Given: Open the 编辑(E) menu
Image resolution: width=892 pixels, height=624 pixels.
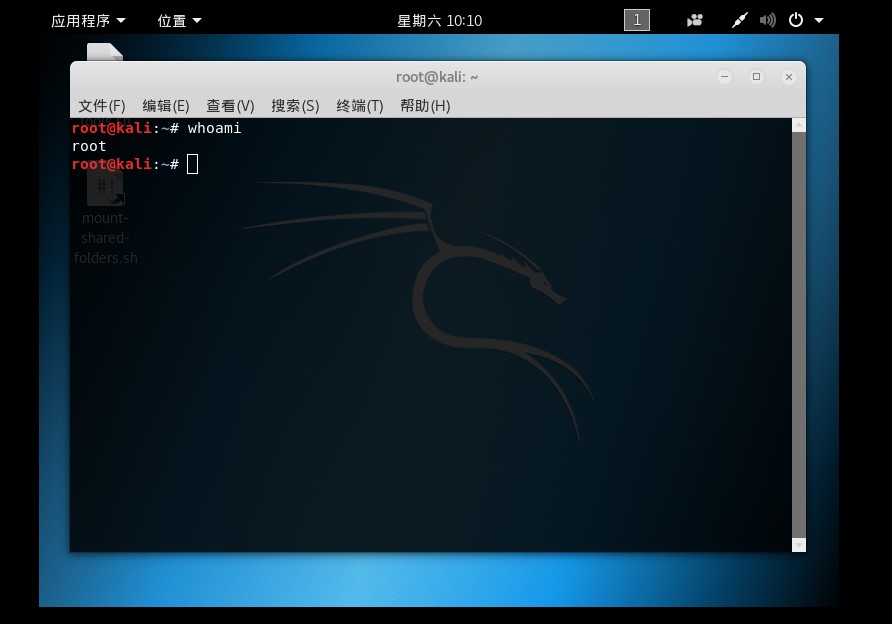Looking at the screenshot, I should (x=166, y=106).
